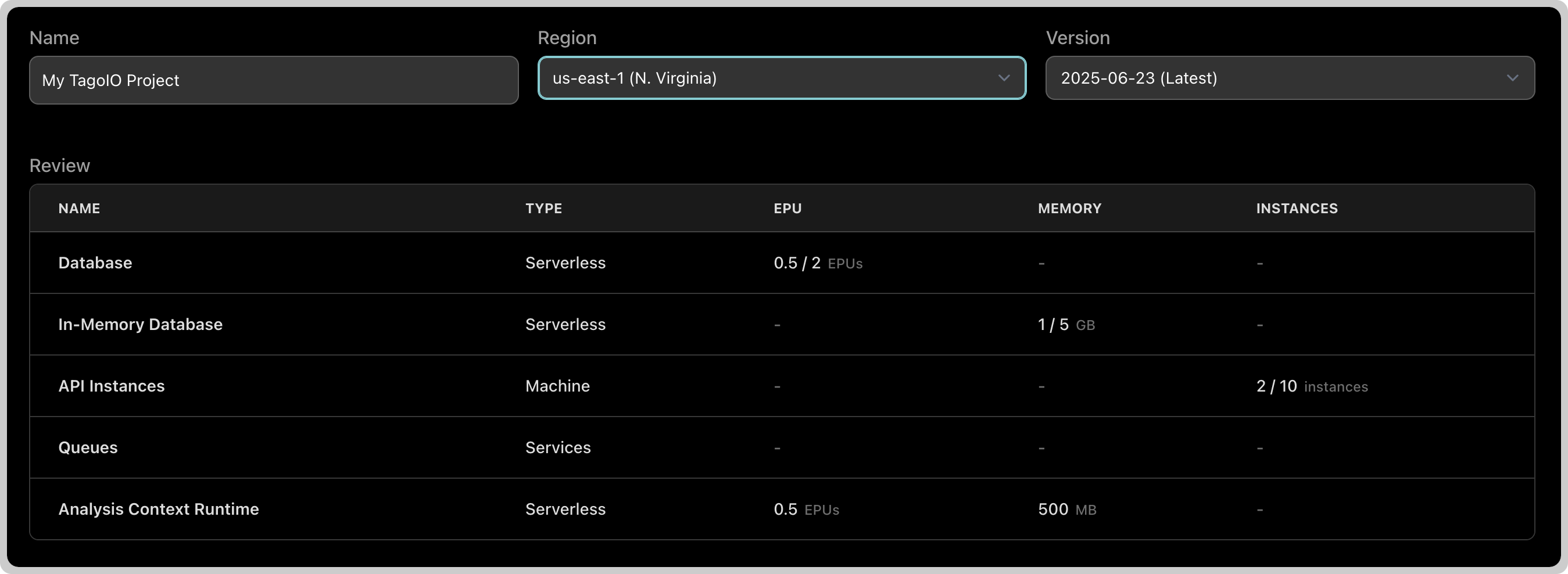Click the 500 MB memory value
1568x574 pixels.
pos(1067,509)
